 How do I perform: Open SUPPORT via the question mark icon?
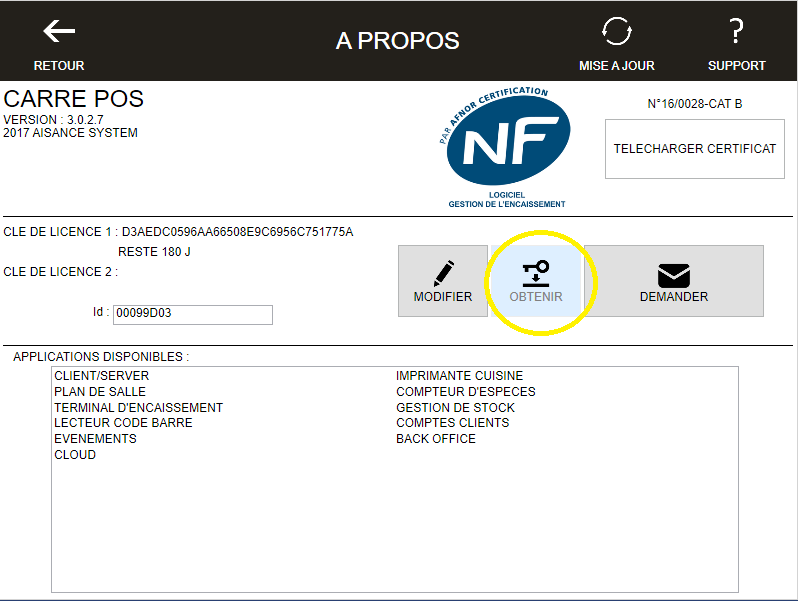736,31
